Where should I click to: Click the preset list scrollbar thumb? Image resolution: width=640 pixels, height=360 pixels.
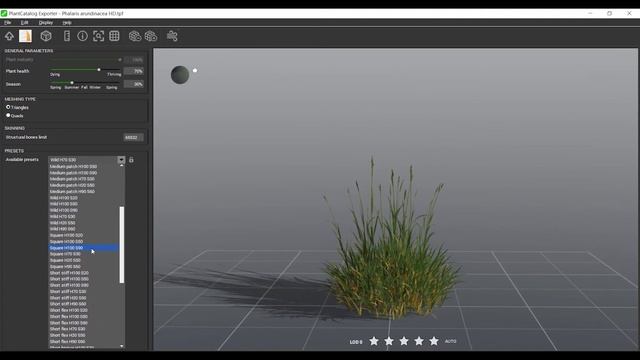pyautogui.click(x=122, y=245)
